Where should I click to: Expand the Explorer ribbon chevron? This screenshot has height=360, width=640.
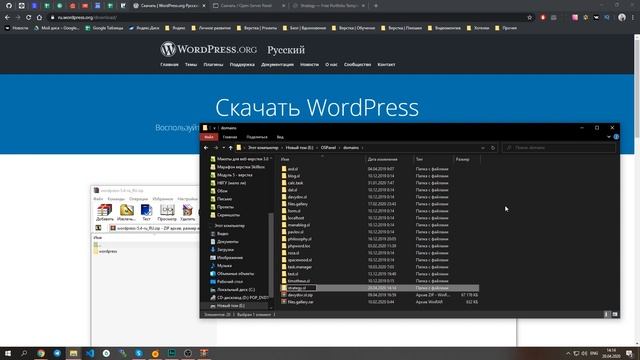(609, 137)
